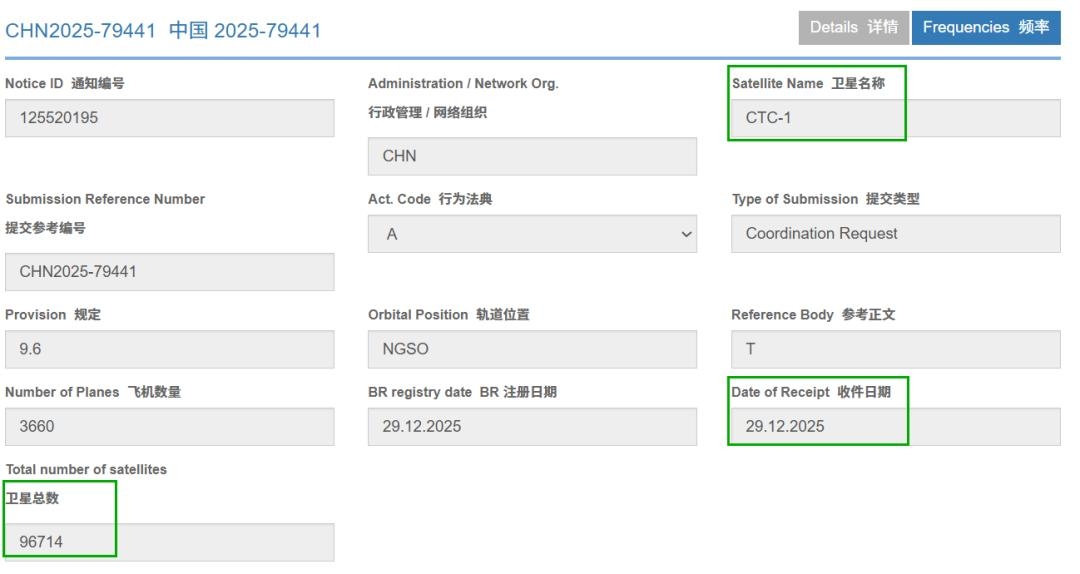
Task: Focus the total satellites field showing 96714
Action: click(169, 542)
